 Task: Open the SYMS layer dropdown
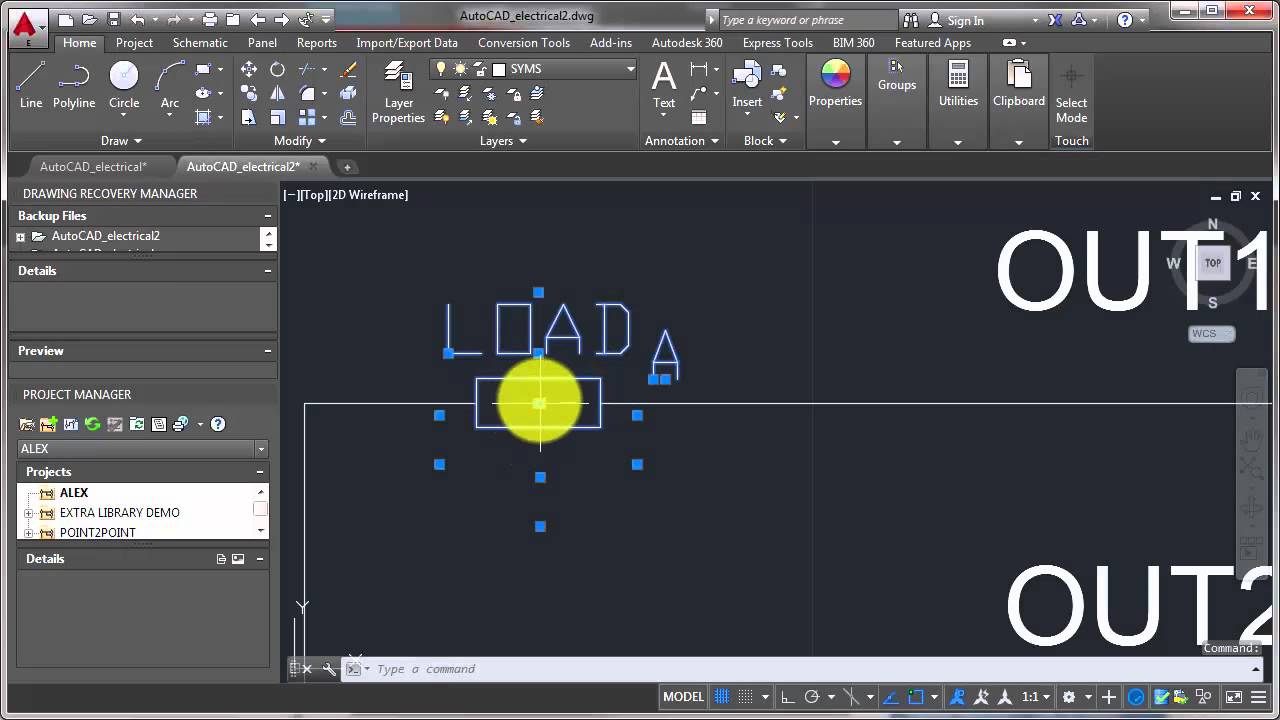pos(630,69)
